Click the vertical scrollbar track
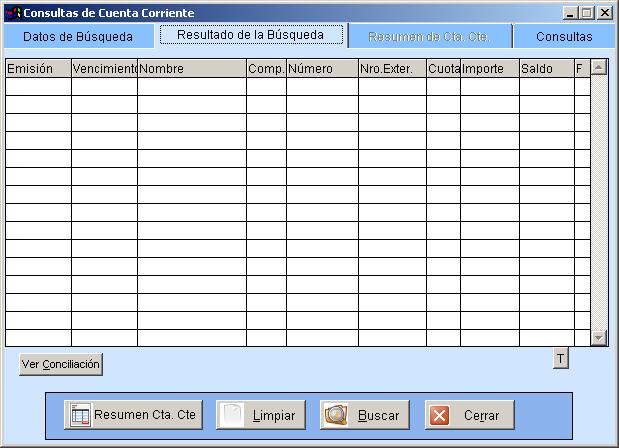The height and width of the screenshot is (448, 619). (x=599, y=200)
